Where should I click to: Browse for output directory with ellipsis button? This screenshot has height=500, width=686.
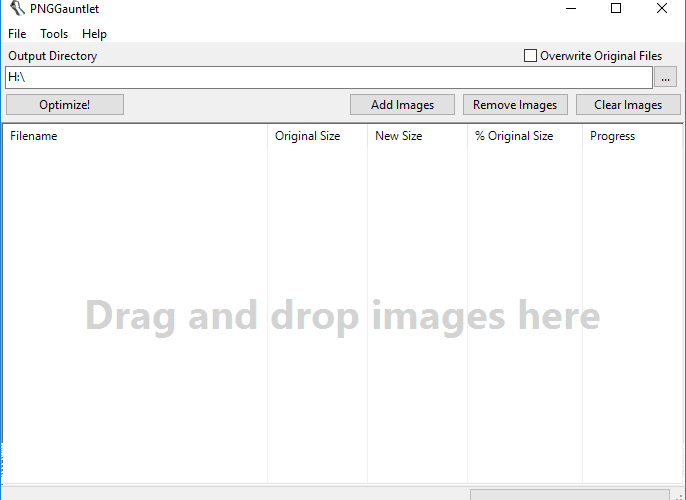point(665,77)
